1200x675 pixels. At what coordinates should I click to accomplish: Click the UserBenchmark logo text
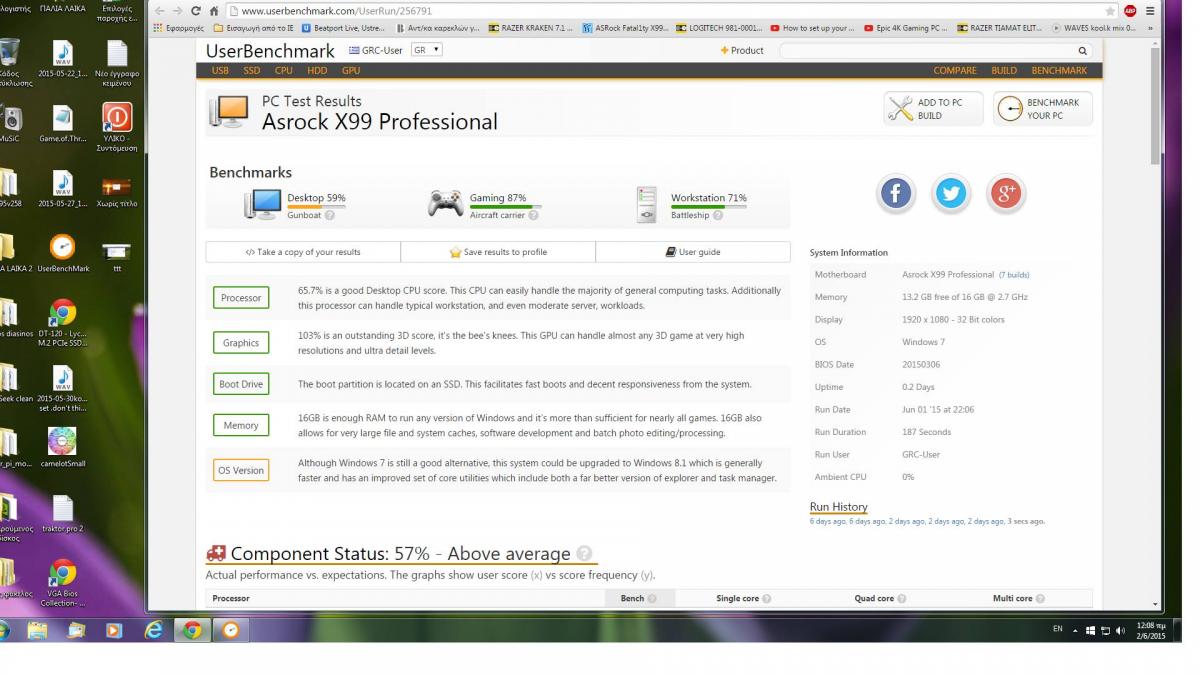tap(270, 50)
